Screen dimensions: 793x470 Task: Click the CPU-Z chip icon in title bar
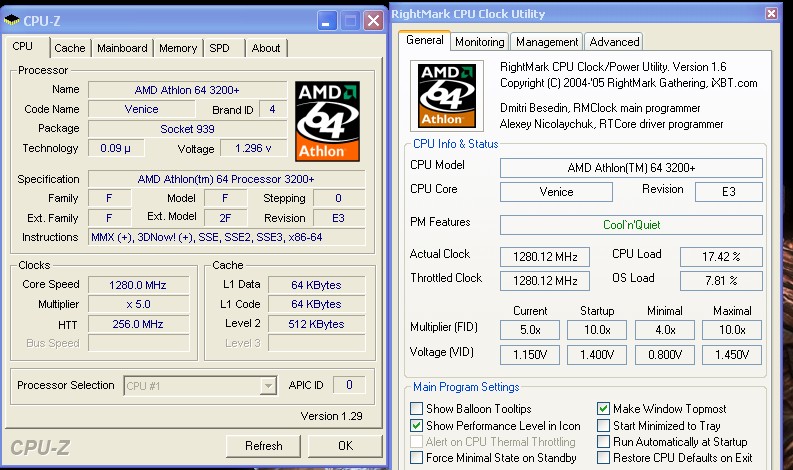tap(12, 20)
